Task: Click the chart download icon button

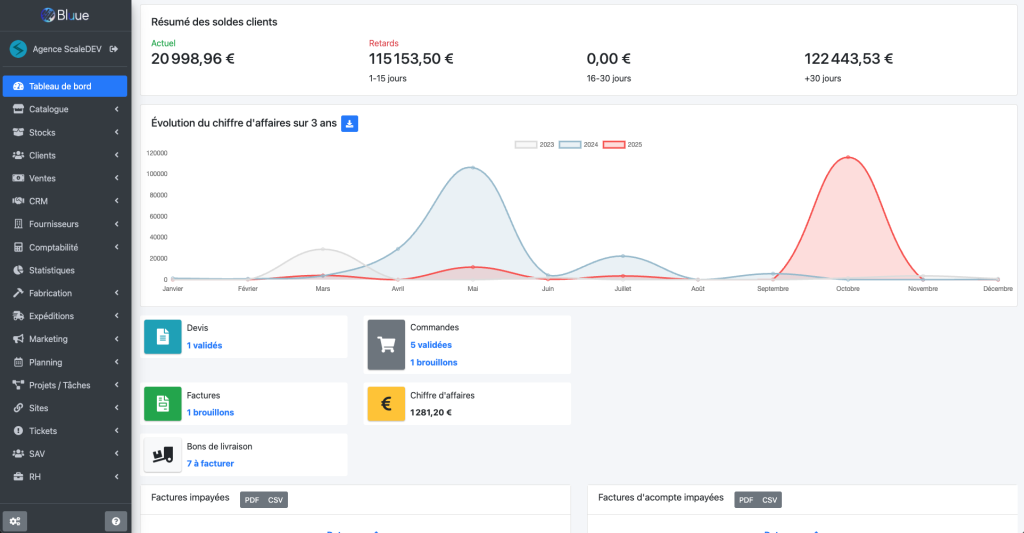Action: coord(350,124)
